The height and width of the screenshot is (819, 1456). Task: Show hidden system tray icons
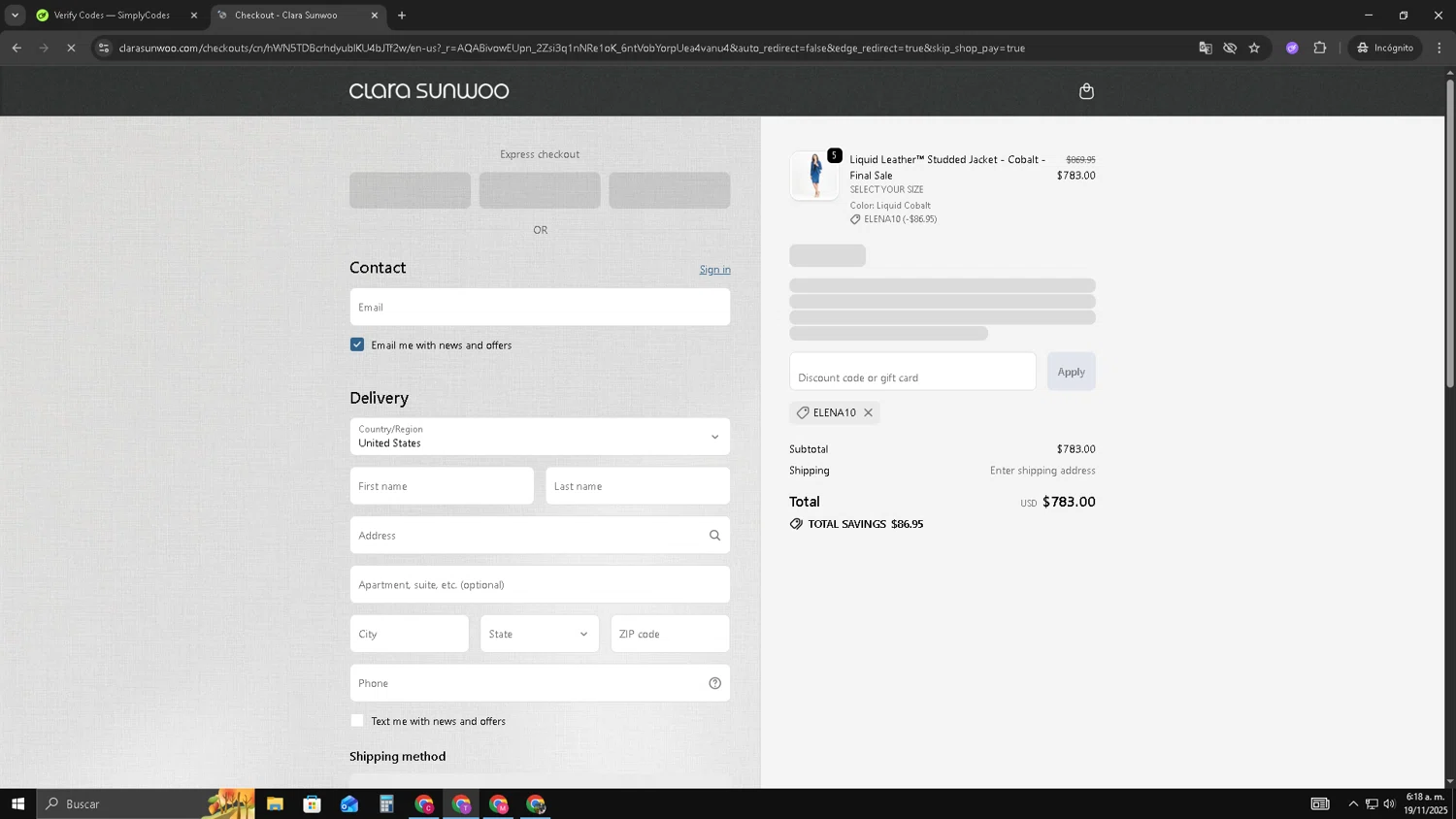1353,803
